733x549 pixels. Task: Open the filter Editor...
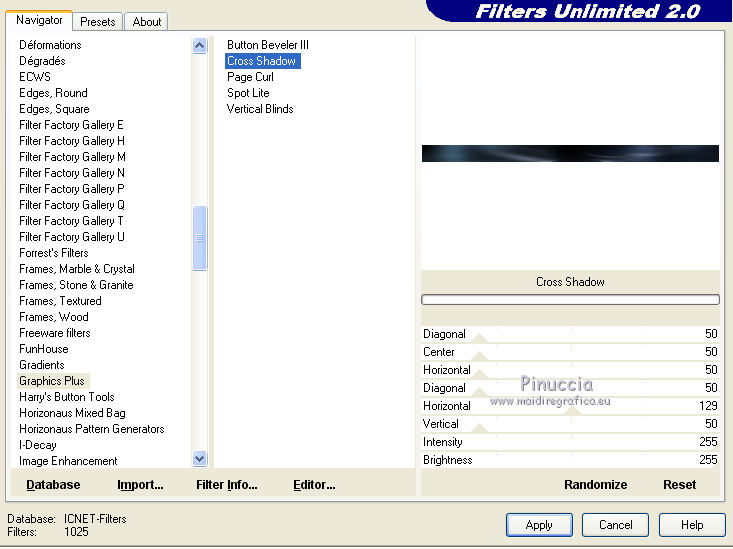pos(314,485)
